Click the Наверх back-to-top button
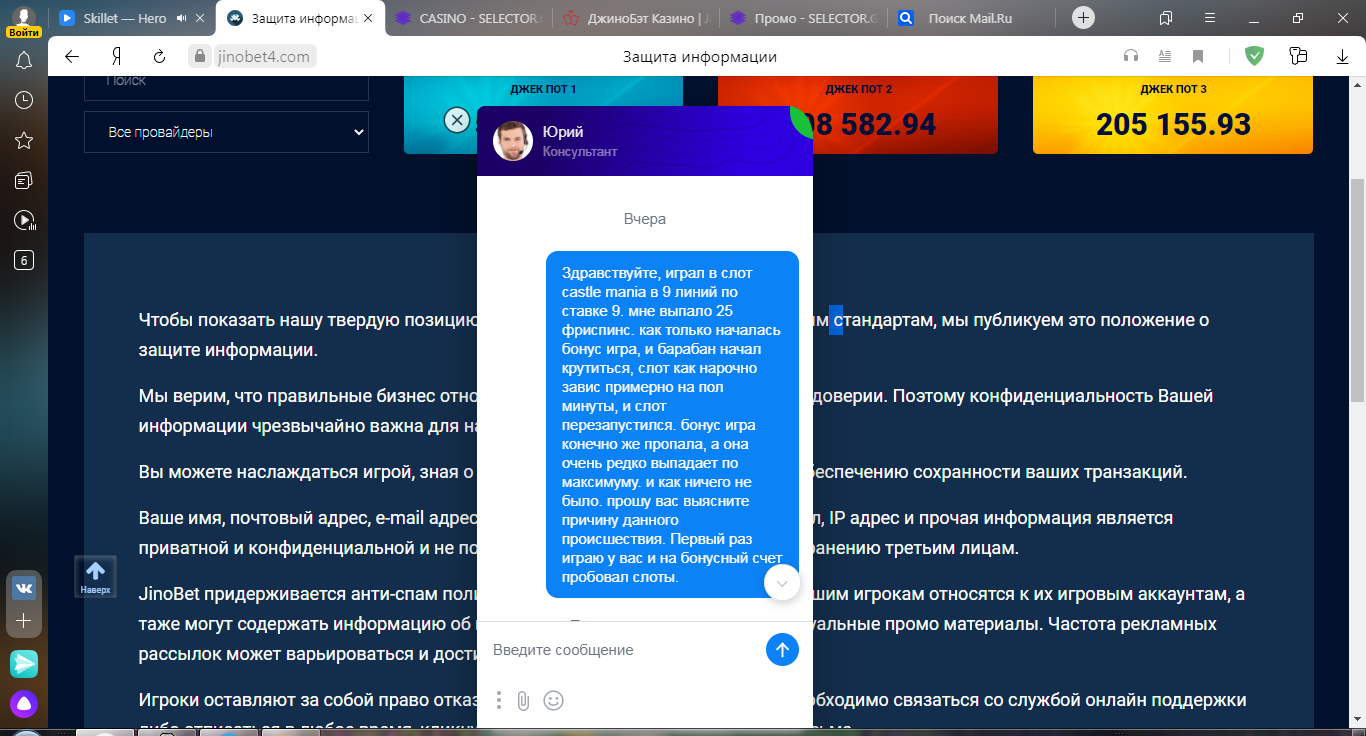The width and height of the screenshot is (1366, 736). point(96,577)
